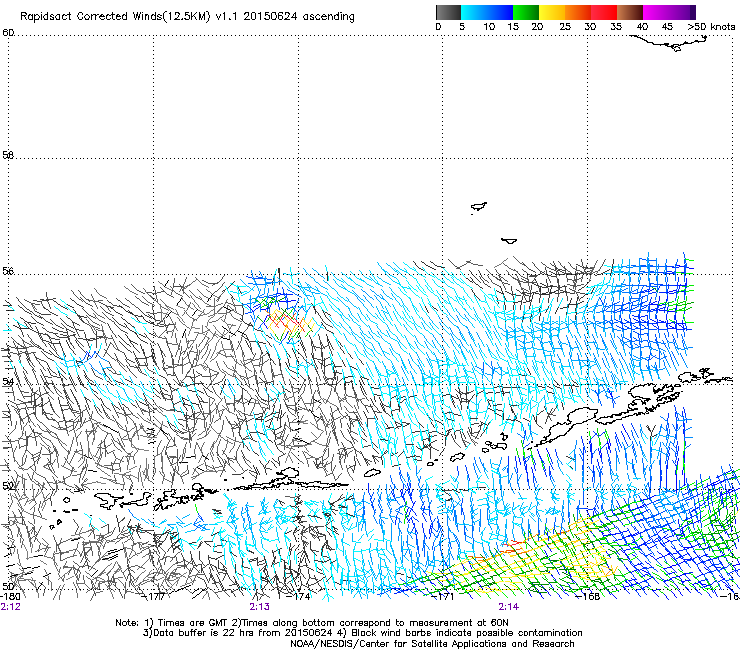Click the '>50 knots' legend label
The width and height of the screenshot is (740, 650).
(711, 27)
